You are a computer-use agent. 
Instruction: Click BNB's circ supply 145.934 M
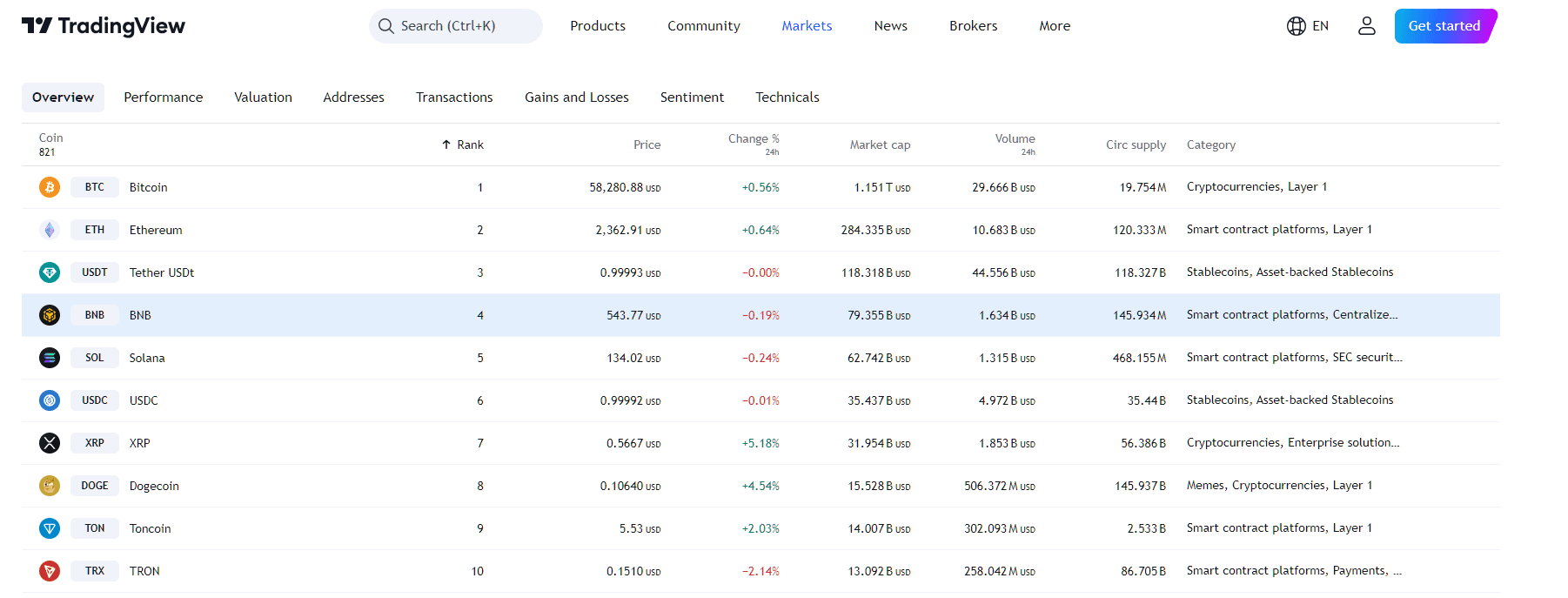pyautogui.click(x=1139, y=315)
